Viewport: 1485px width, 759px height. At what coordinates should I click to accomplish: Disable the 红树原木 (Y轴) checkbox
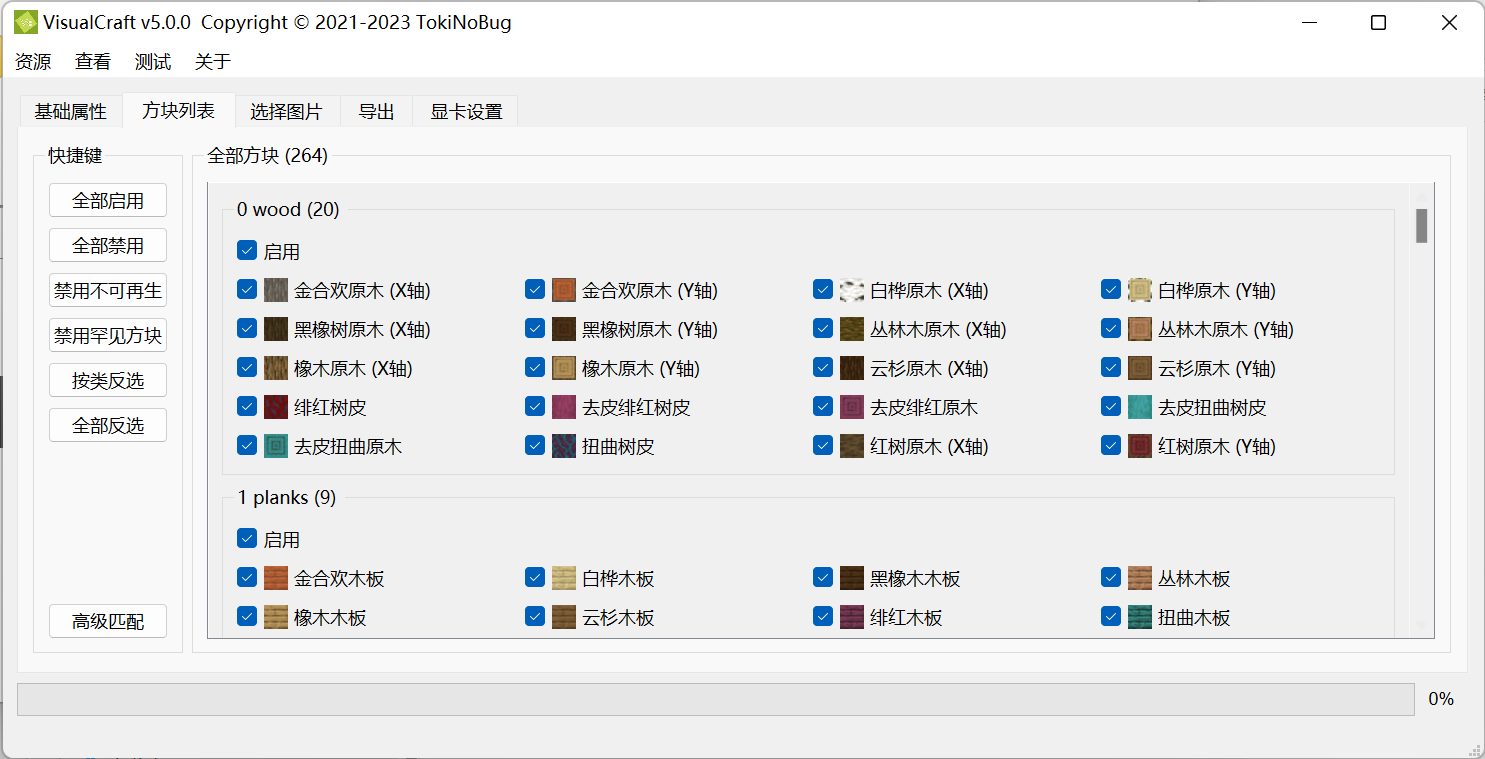tap(1111, 446)
